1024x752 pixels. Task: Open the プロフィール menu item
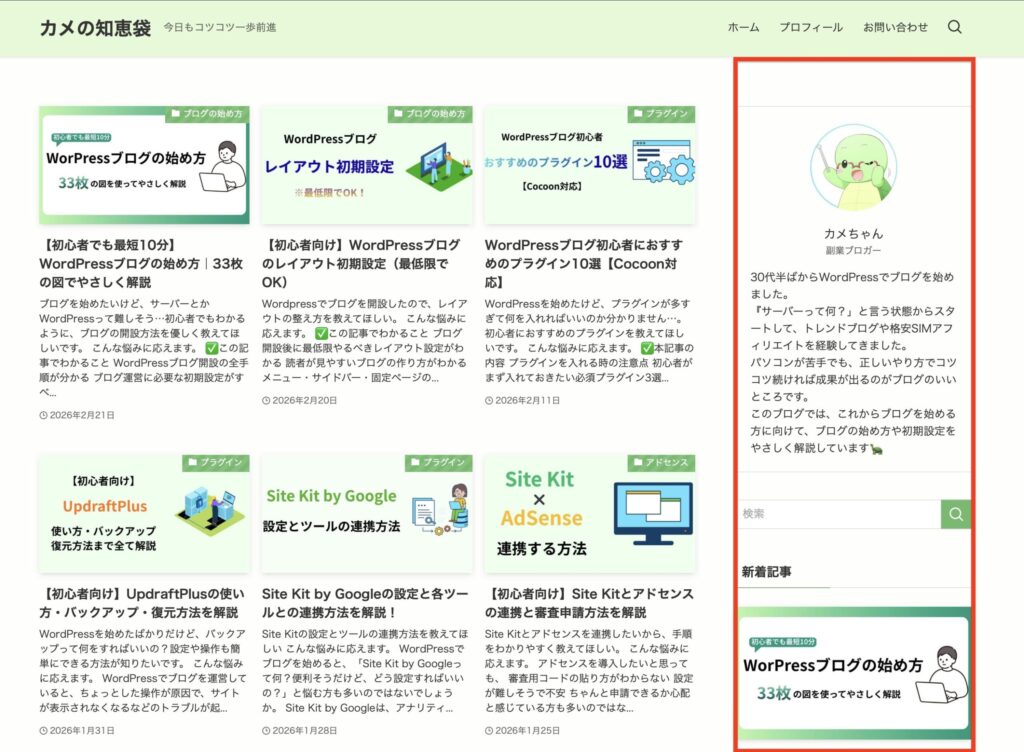[810, 27]
